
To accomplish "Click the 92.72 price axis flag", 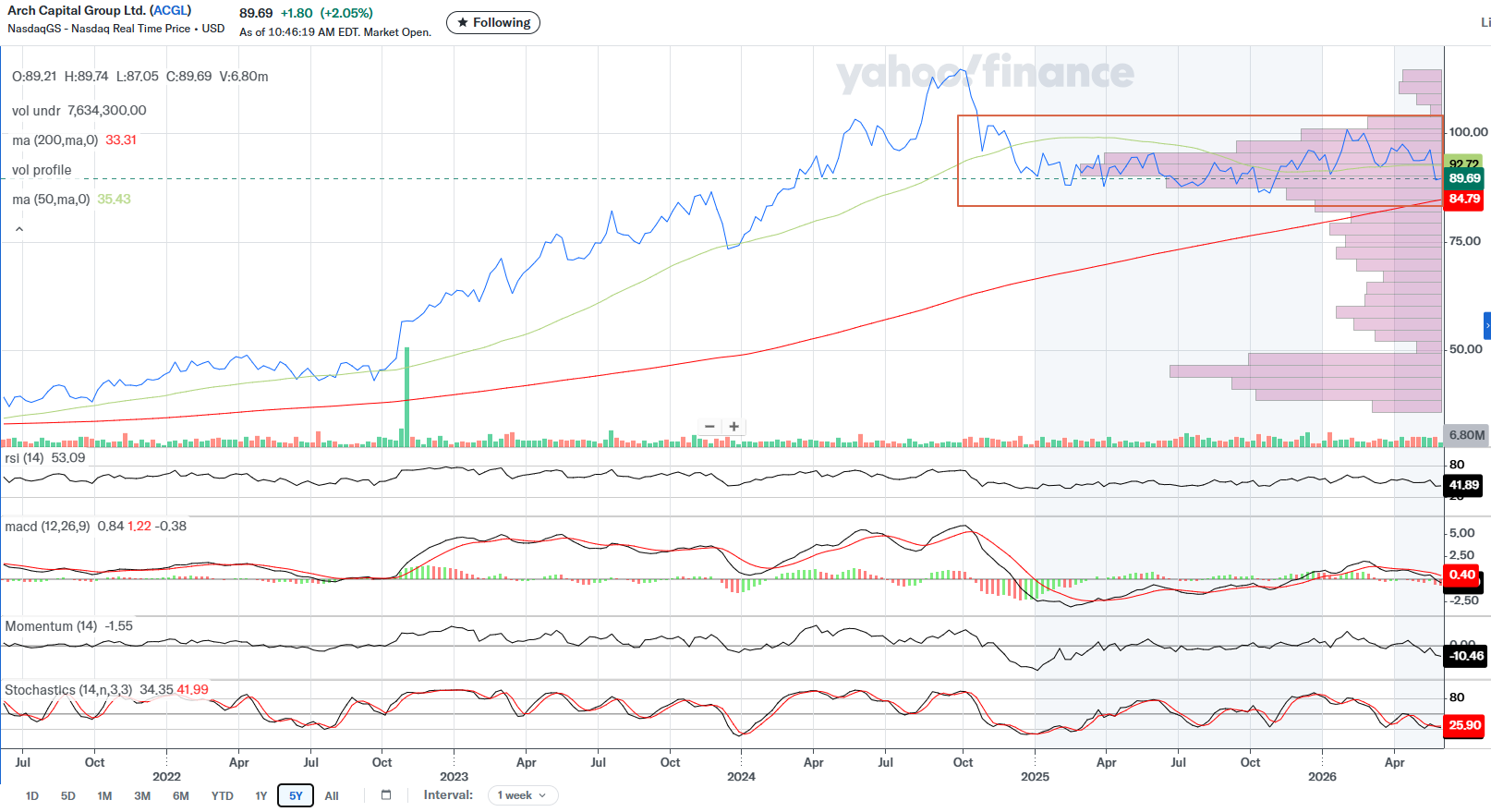I will 1464,163.
